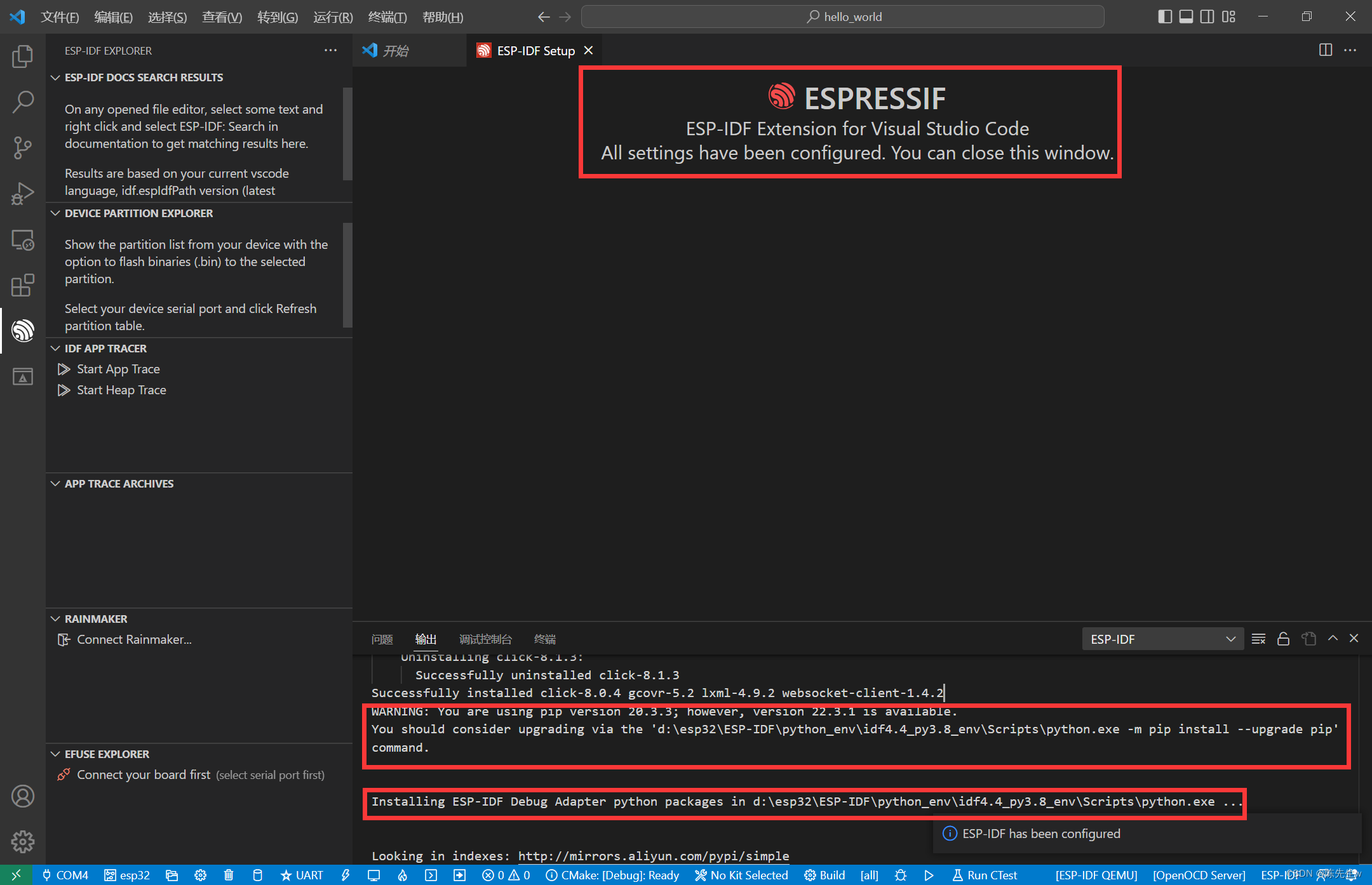This screenshot has height=885, width=1372.
Task: Open SDK configuration gear in status bar
Action: (201, 875)
